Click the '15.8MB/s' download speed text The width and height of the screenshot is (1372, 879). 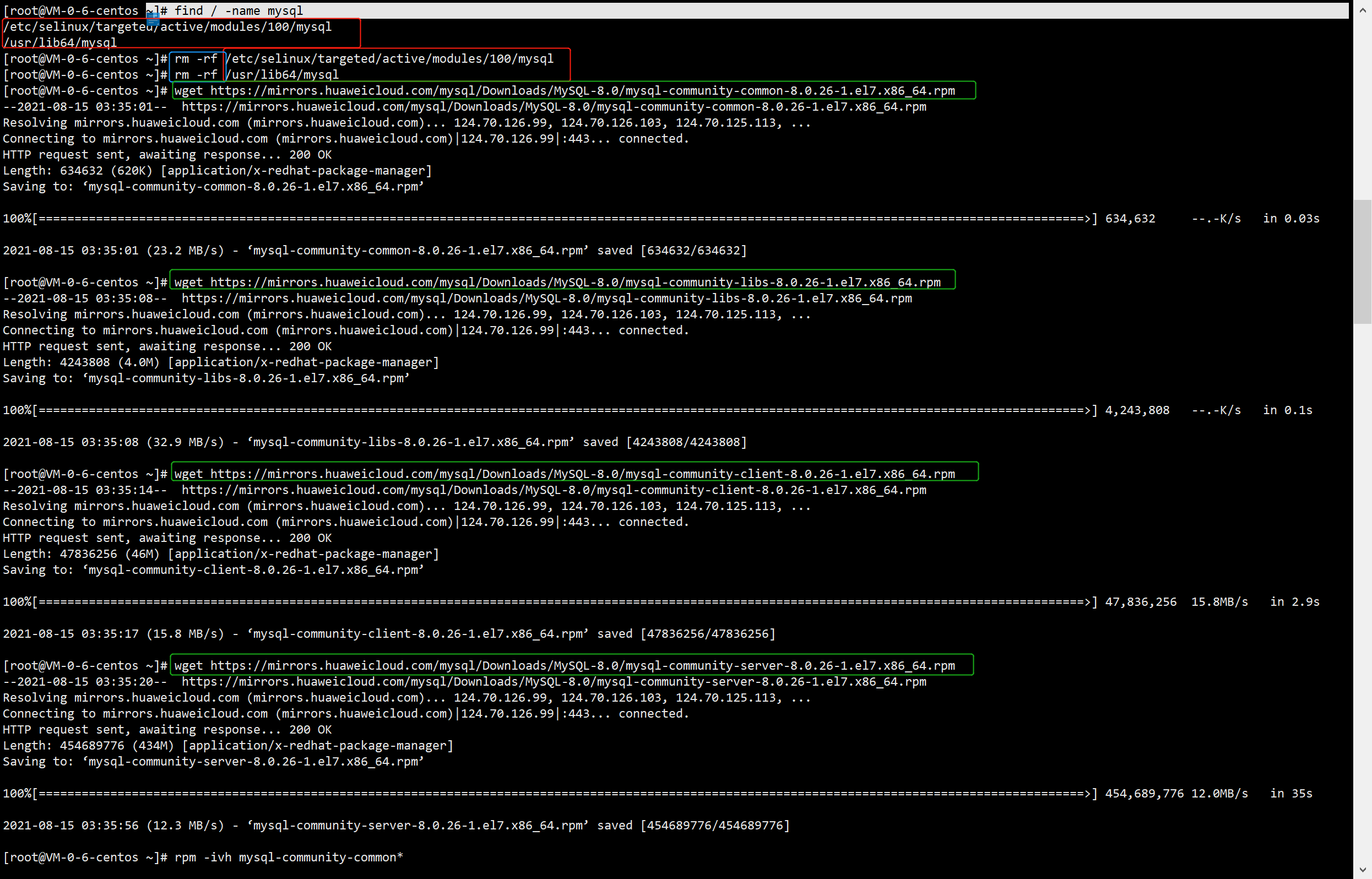(1219, 602)
